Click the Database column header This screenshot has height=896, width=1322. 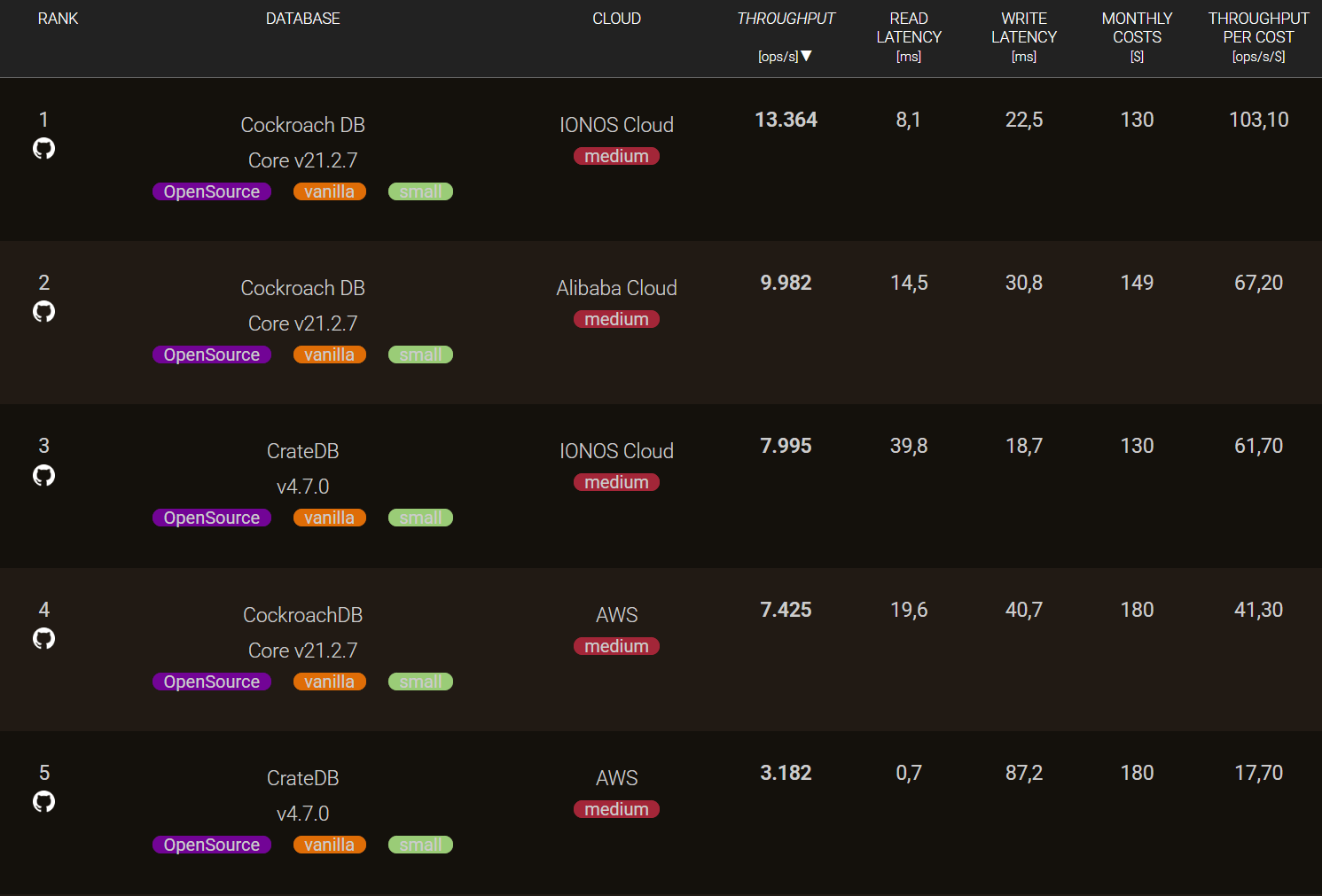302,19
